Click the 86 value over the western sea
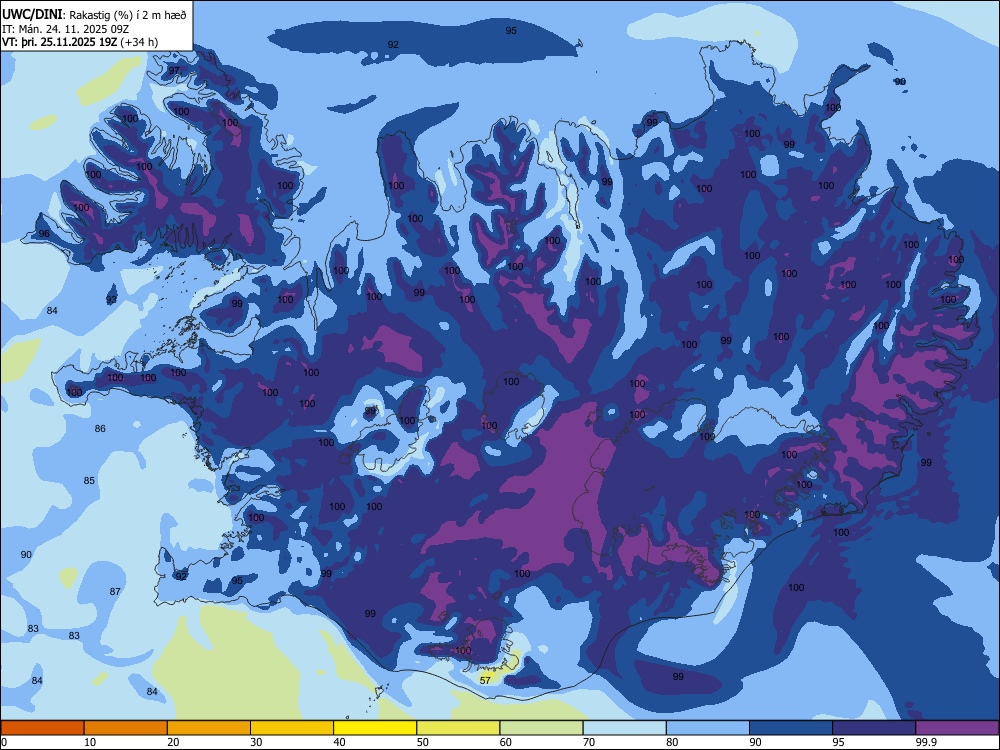 [x=100, y=429]
